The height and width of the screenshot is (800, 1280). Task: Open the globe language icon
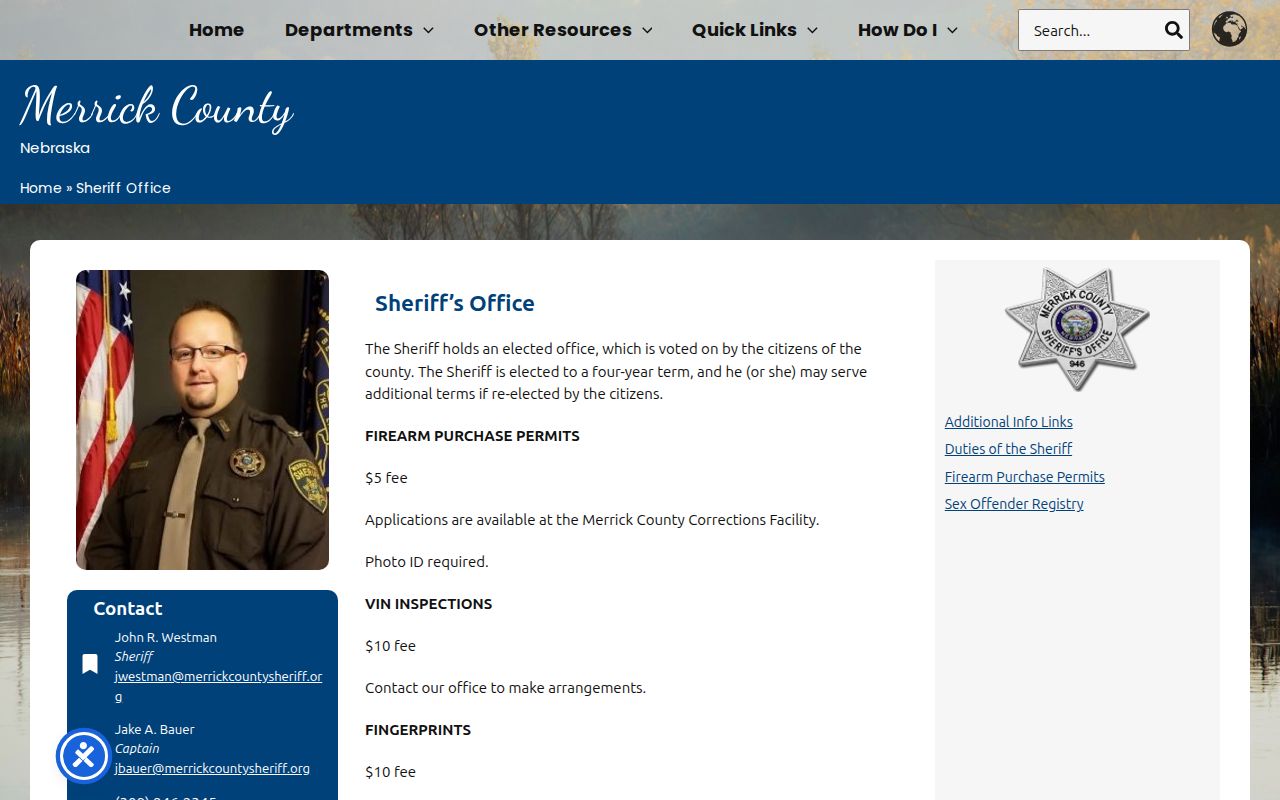click(x=1229, y=30)
